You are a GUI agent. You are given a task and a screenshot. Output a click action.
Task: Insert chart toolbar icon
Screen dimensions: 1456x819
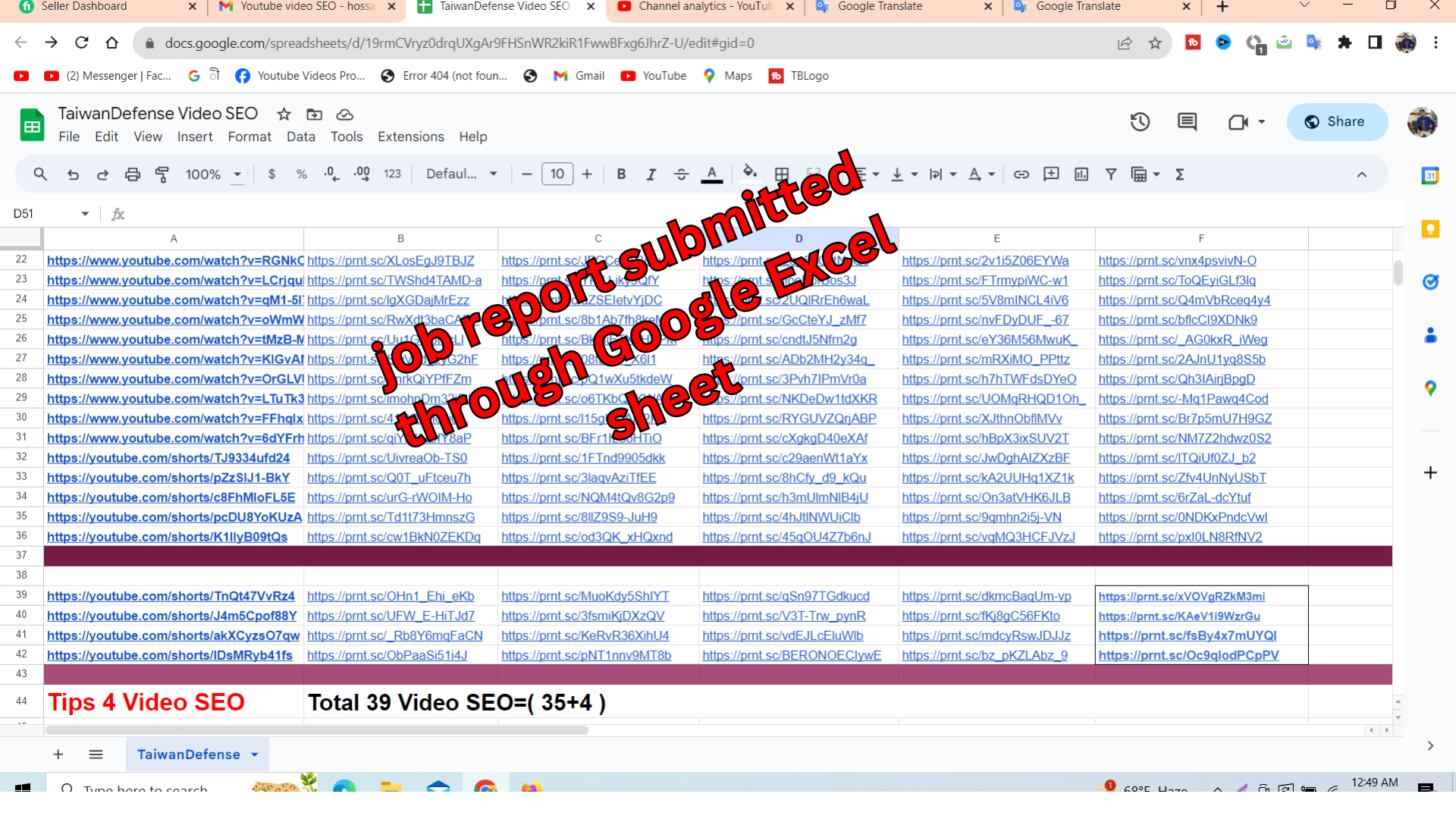point(1081,174)
